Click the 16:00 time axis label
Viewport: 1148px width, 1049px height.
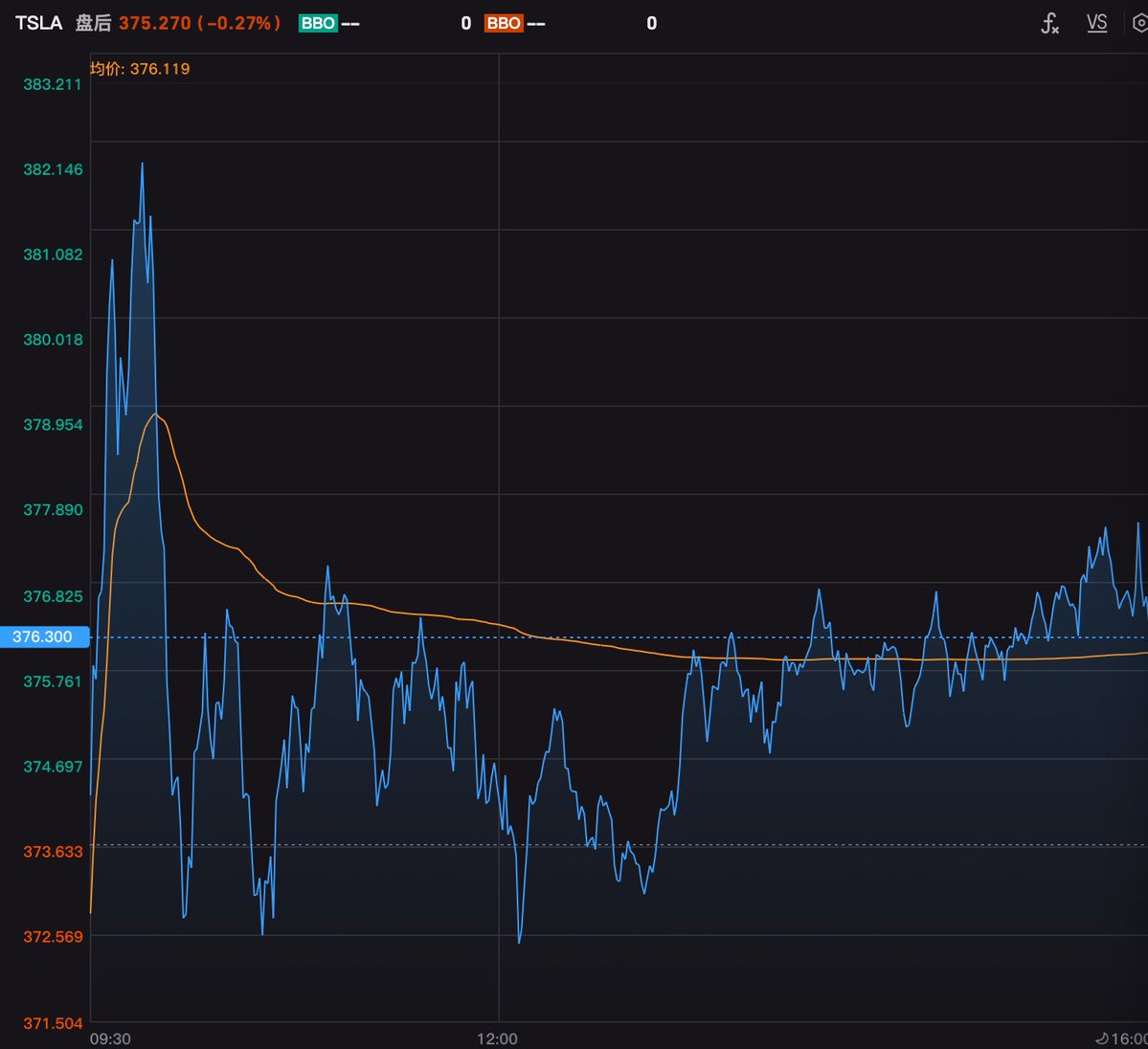[1129, 1038]
